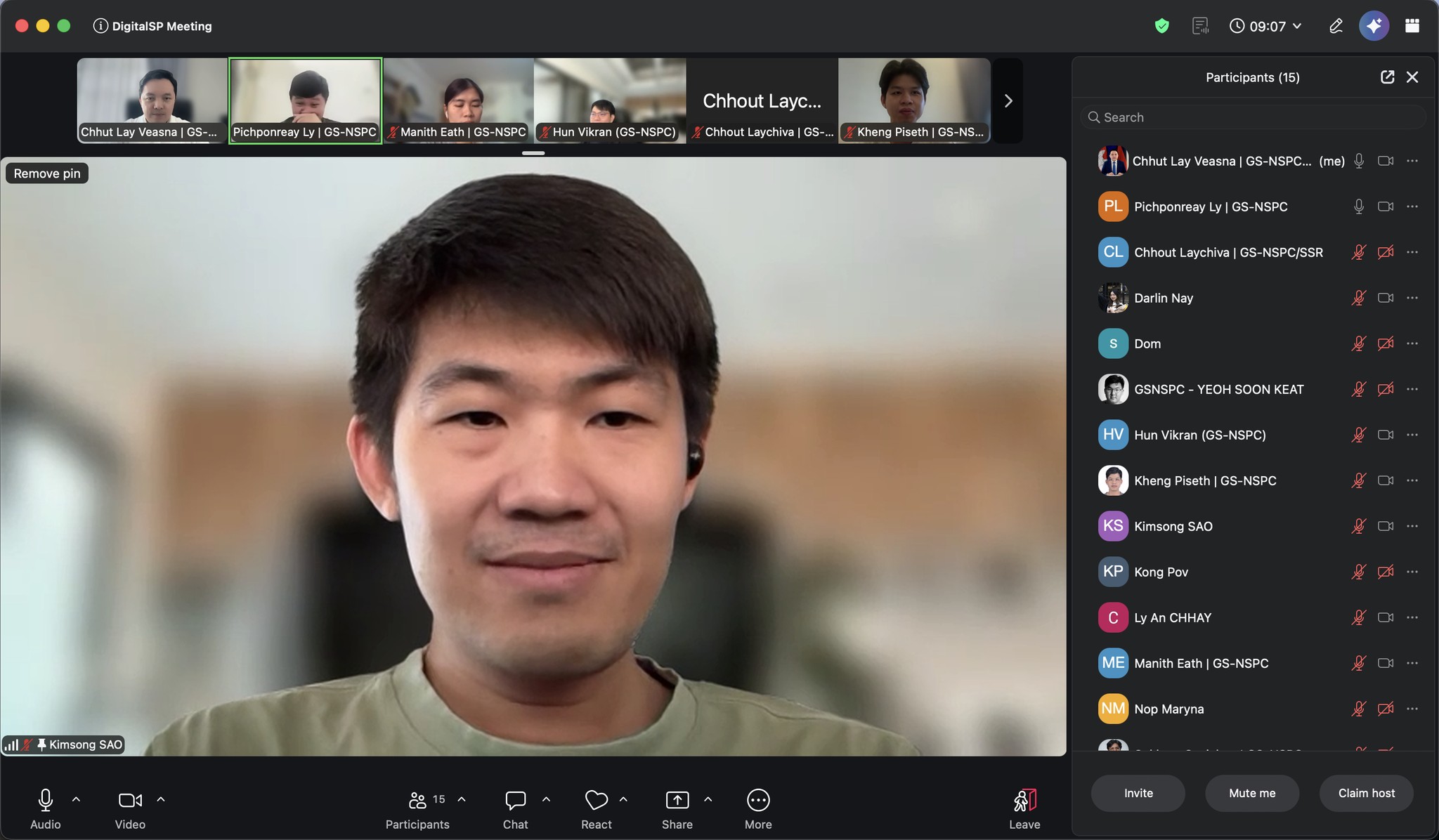Click the Claim host button
The height and width of the screenshot is (840, 1439).
1367,793
